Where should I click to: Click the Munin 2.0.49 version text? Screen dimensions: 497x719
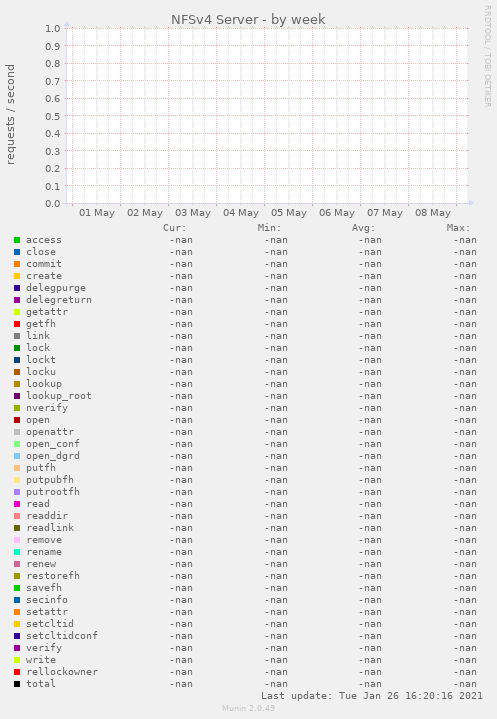tap(248, 708)
